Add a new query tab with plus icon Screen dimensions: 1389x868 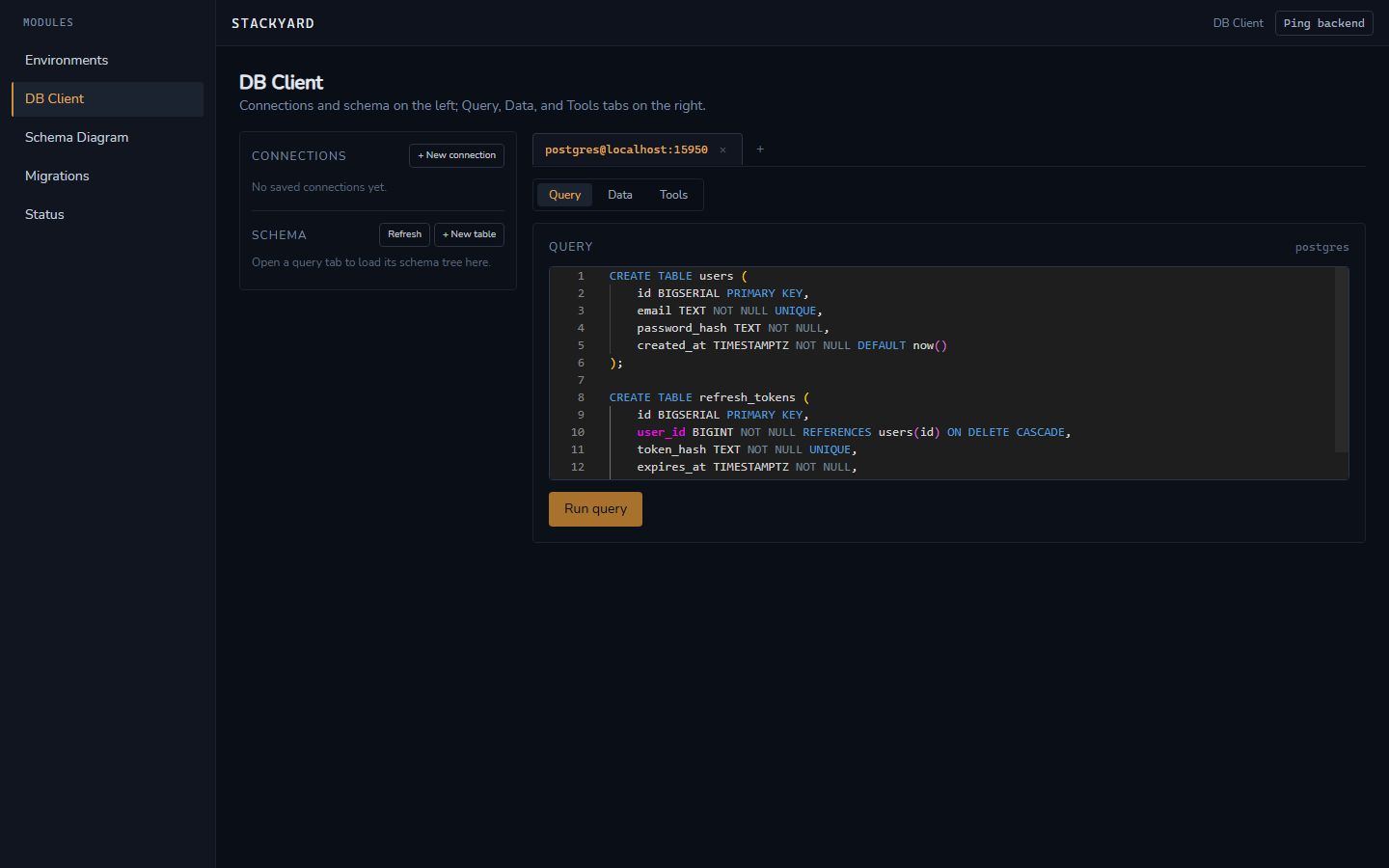(x=760, y=149)
